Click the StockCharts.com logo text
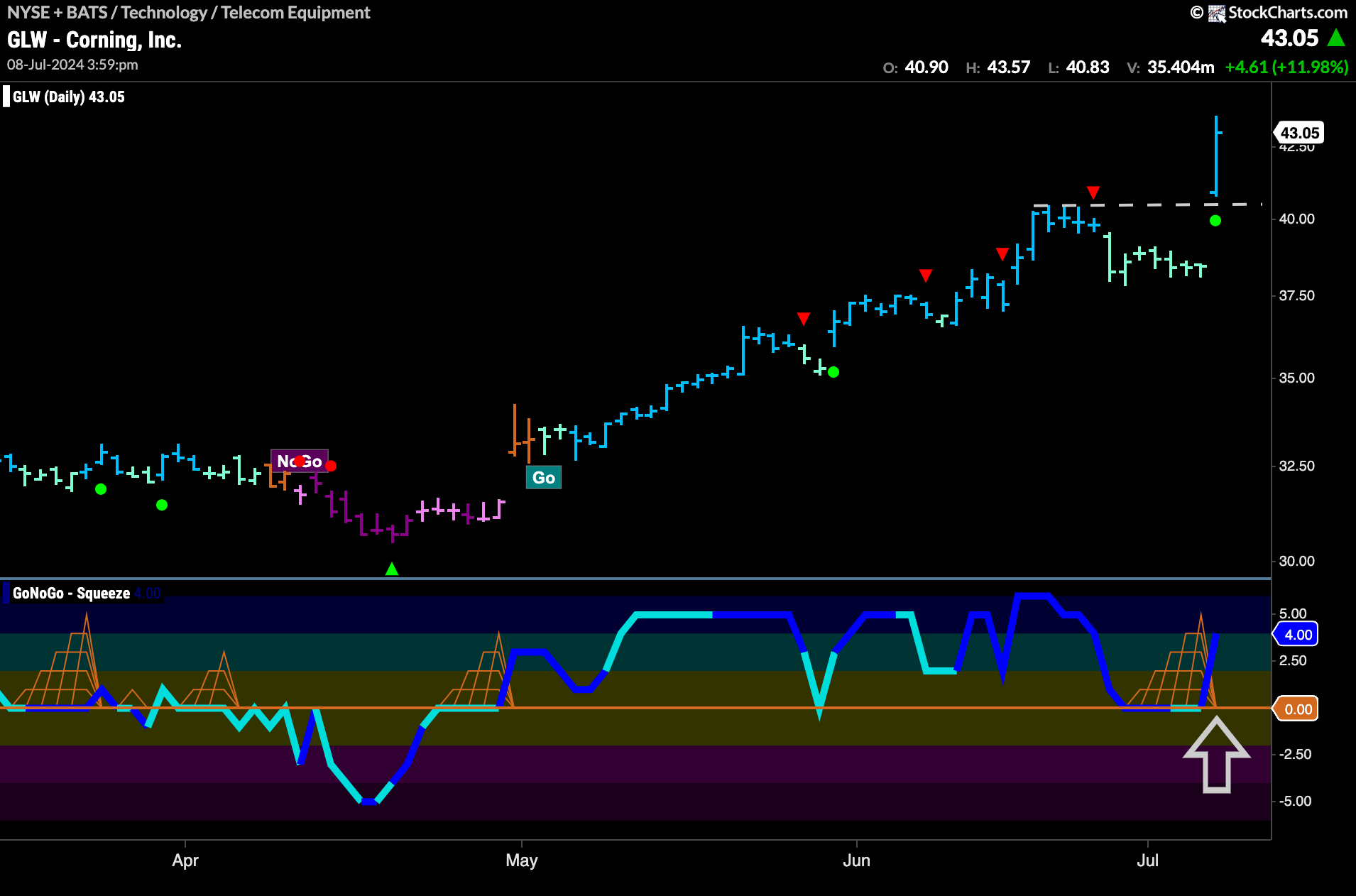 click(x=1287, y=12)
